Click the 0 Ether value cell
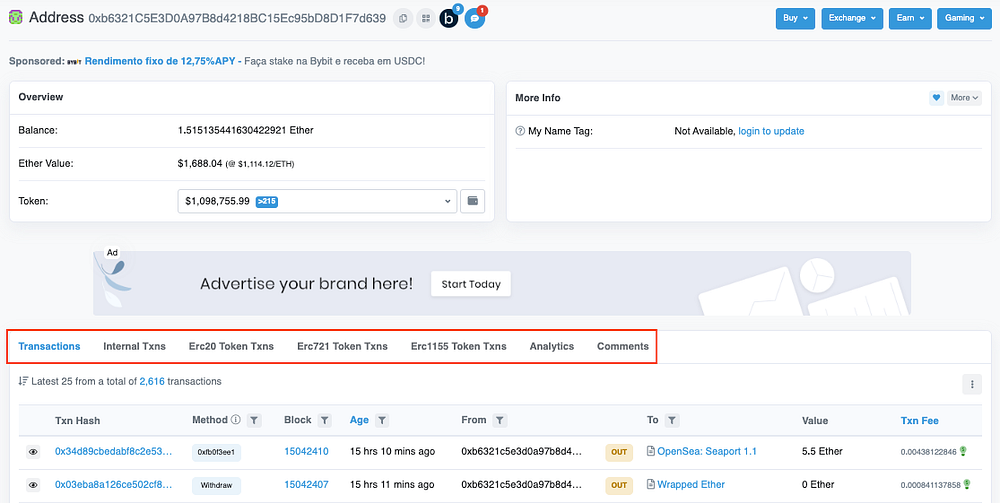The height and width of the screenshot is (503, 1000). click(818, 485)
